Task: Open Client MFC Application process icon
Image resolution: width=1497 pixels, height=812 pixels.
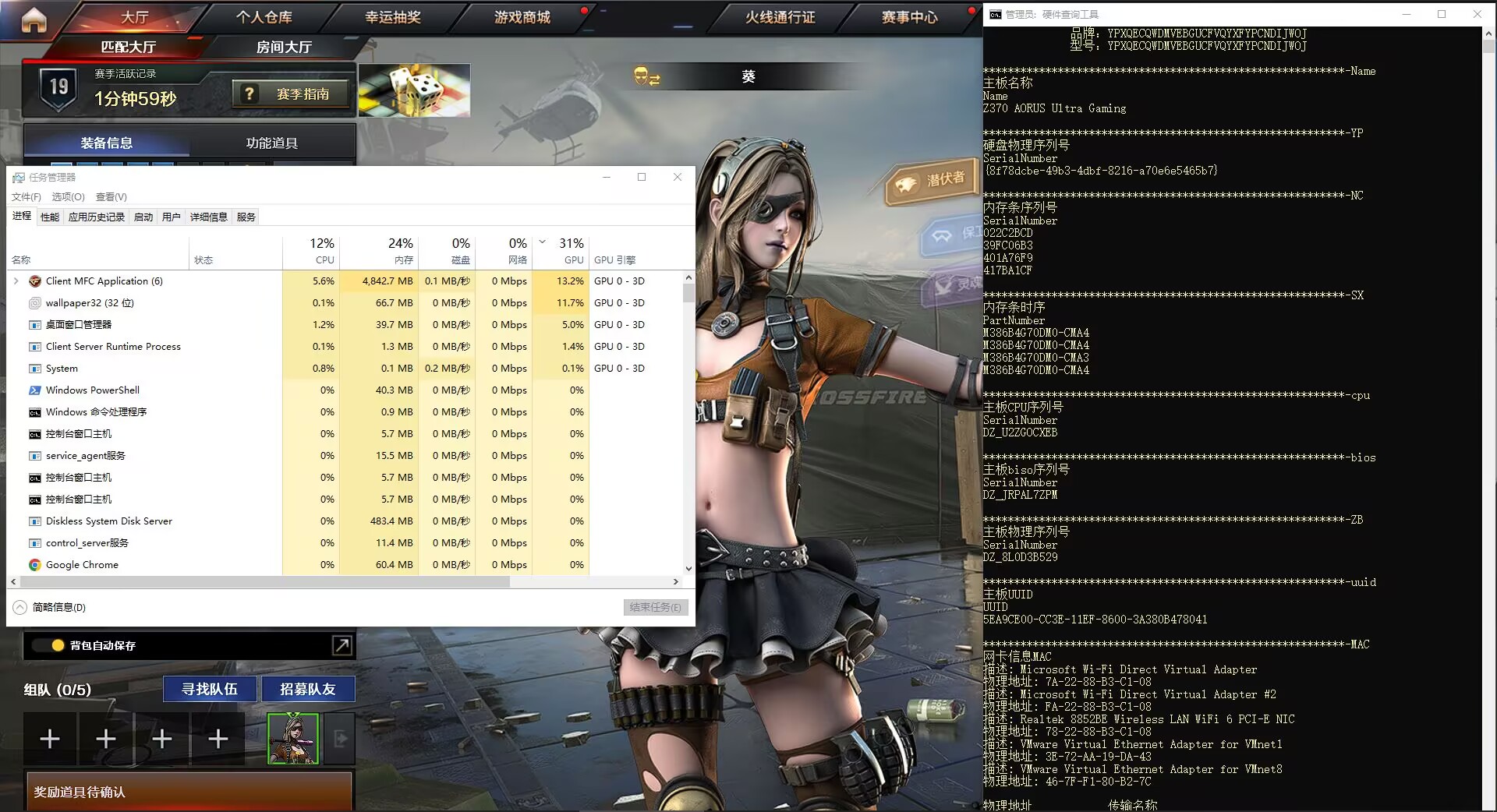Action: [35, 281]
